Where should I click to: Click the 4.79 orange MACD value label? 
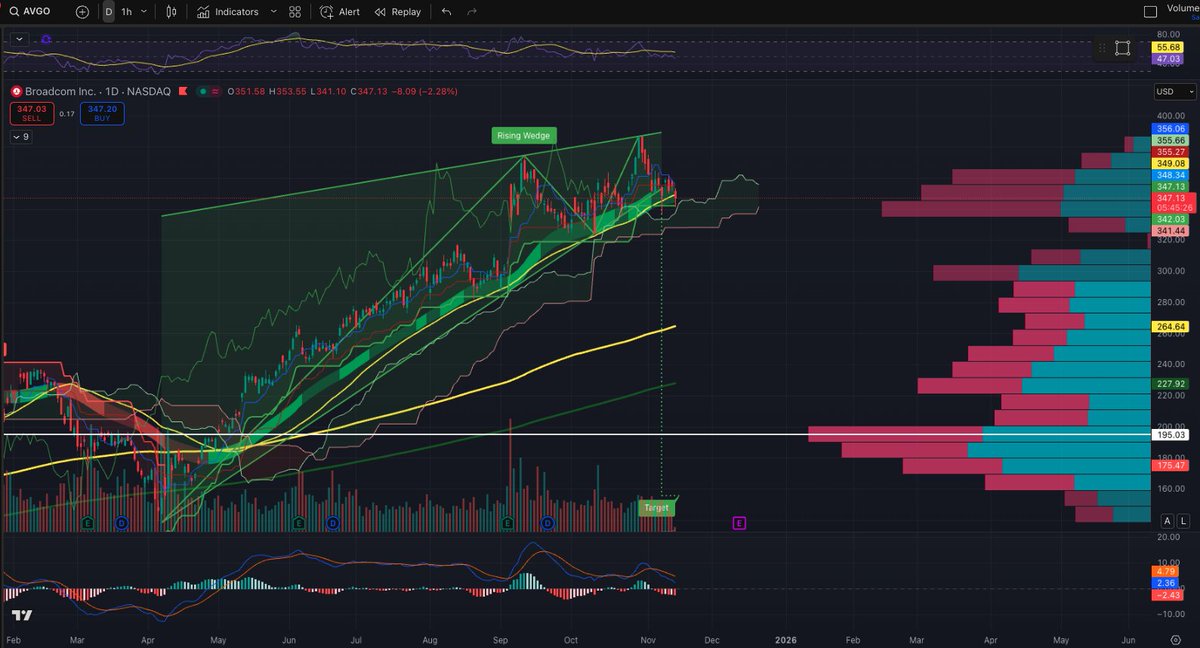click(1165, 572)
